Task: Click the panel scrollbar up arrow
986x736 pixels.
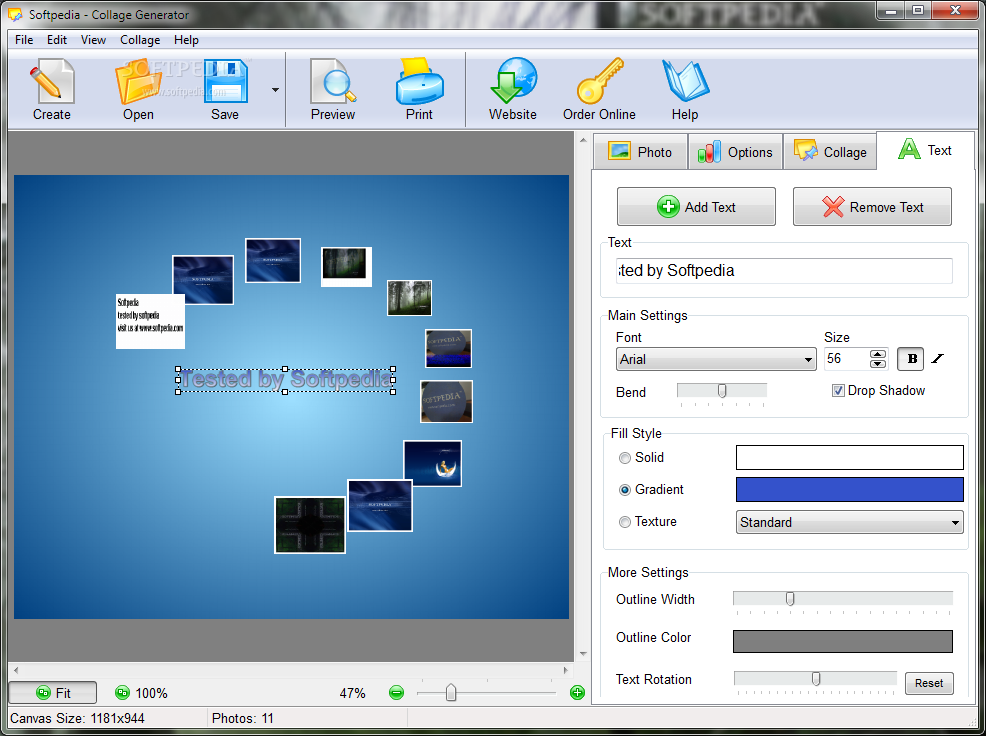Action: [x=583, y=140]
